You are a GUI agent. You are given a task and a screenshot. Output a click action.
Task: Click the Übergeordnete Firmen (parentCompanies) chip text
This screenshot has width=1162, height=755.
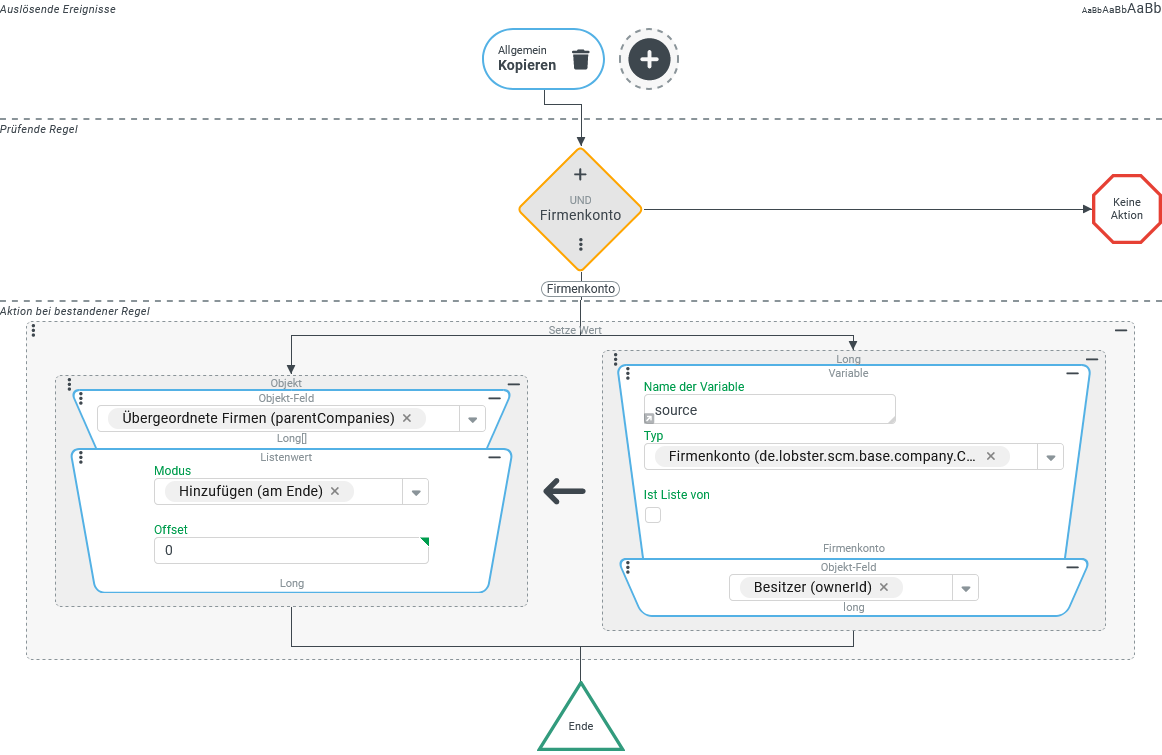tap(258, 419)
